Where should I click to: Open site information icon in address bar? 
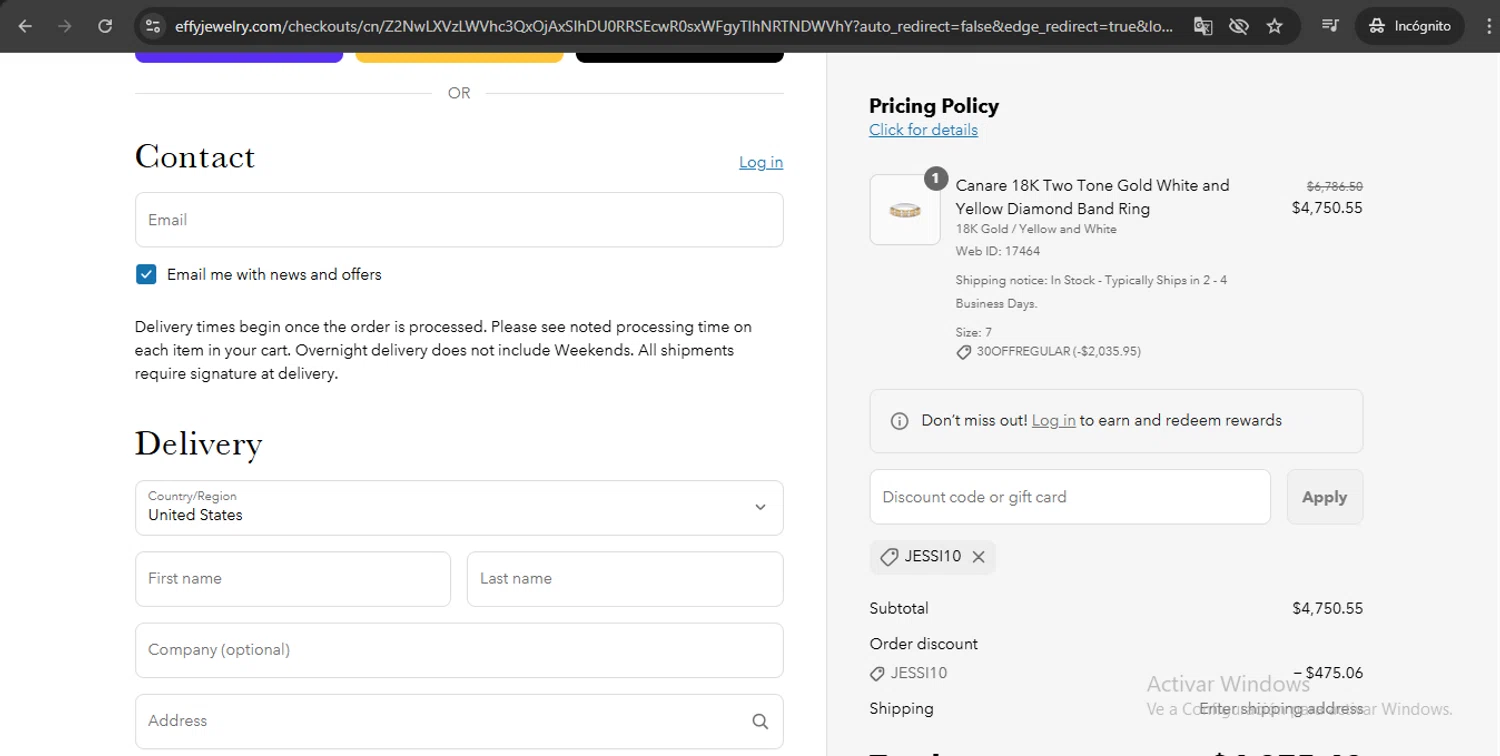pyautogui.click(x=152, y=26)
